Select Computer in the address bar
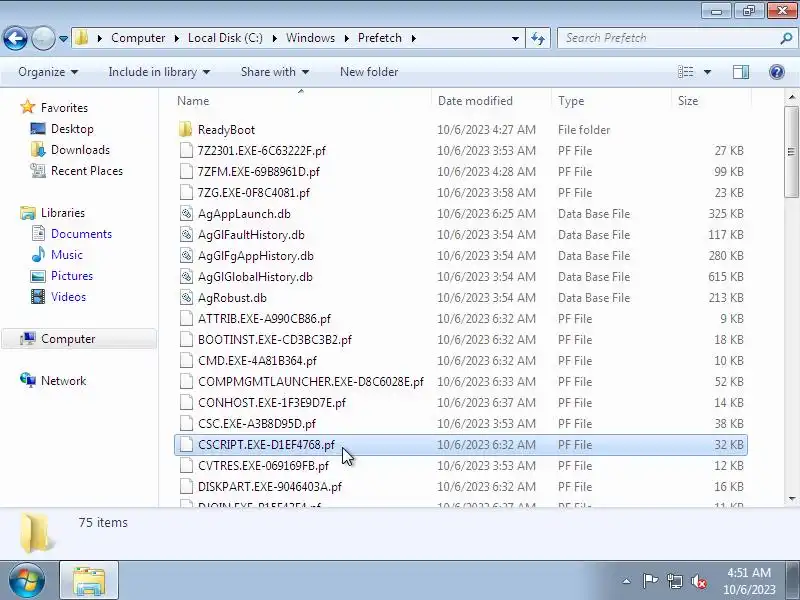800x600 pixels. click(x=138, y=38)
